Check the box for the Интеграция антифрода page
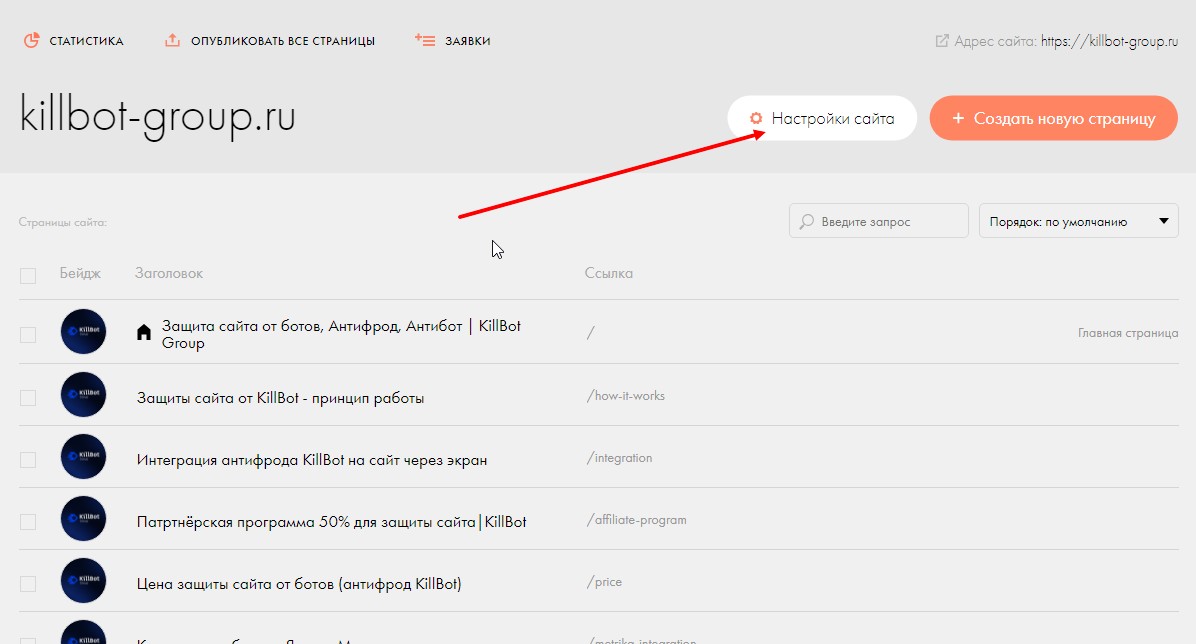 click(28, 459)
